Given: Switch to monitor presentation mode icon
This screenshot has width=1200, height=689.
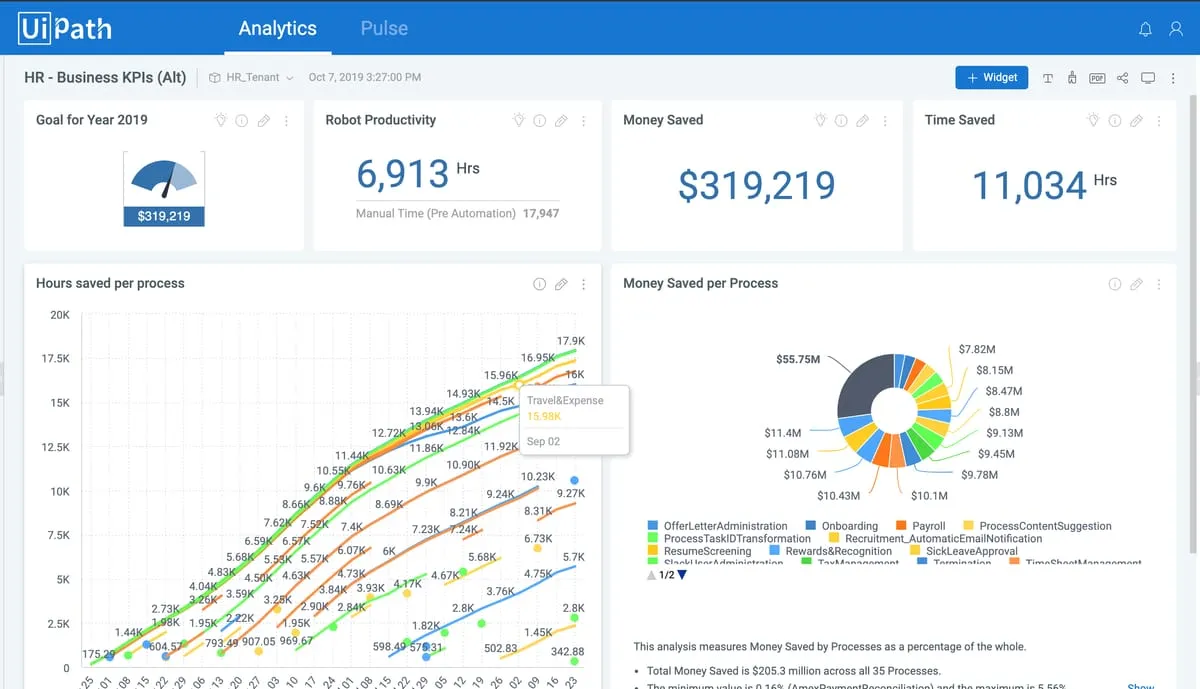Looking at the screenshot, I should 1148,78.
